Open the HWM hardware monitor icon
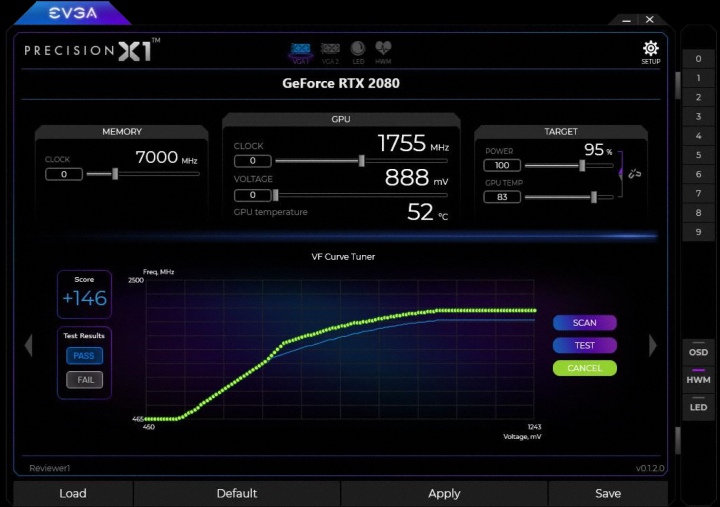The width and height of the screenshot is (720, 507). coord(383,53)
